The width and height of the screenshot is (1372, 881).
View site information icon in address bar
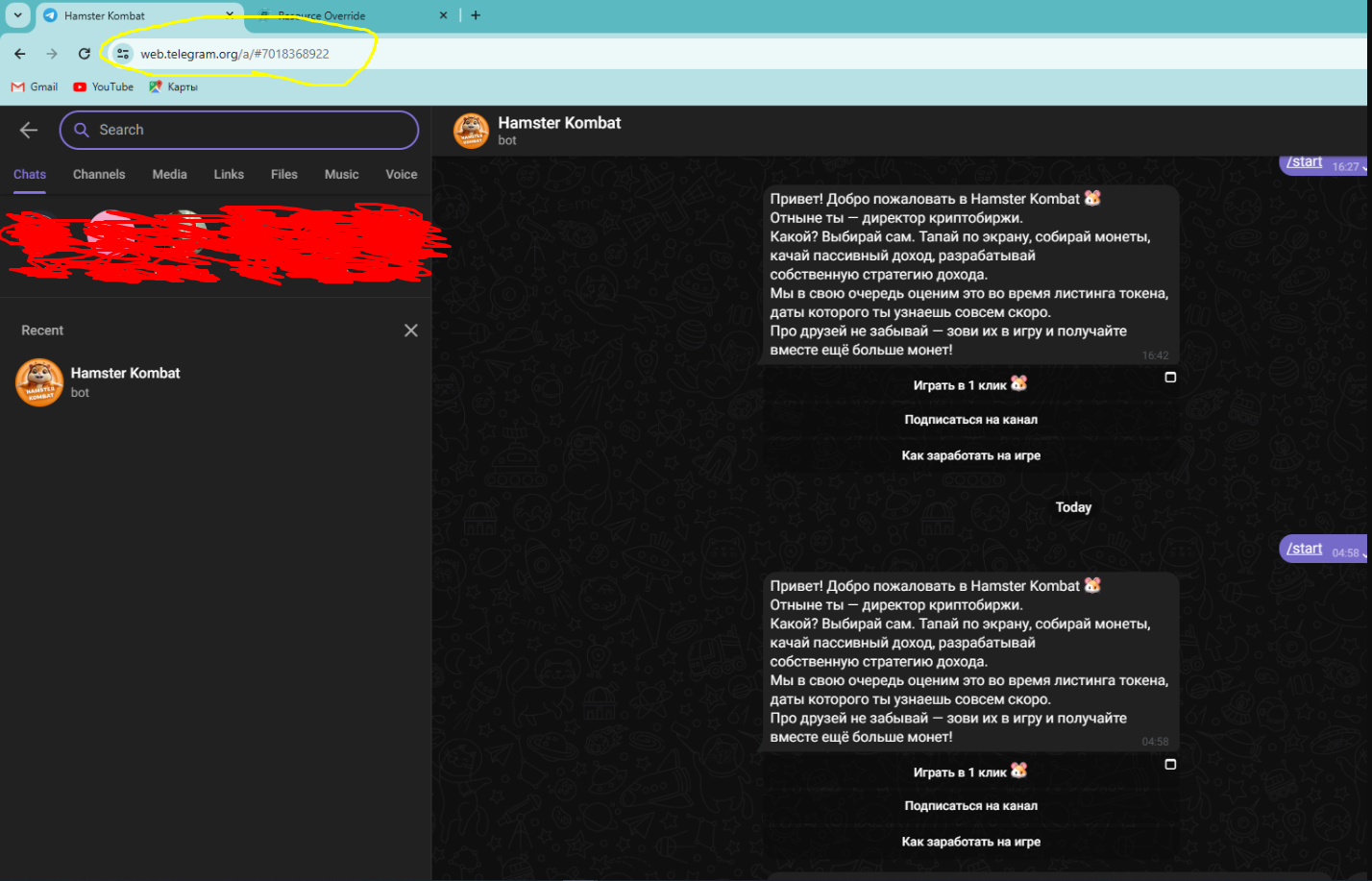[x=123, y=54]
